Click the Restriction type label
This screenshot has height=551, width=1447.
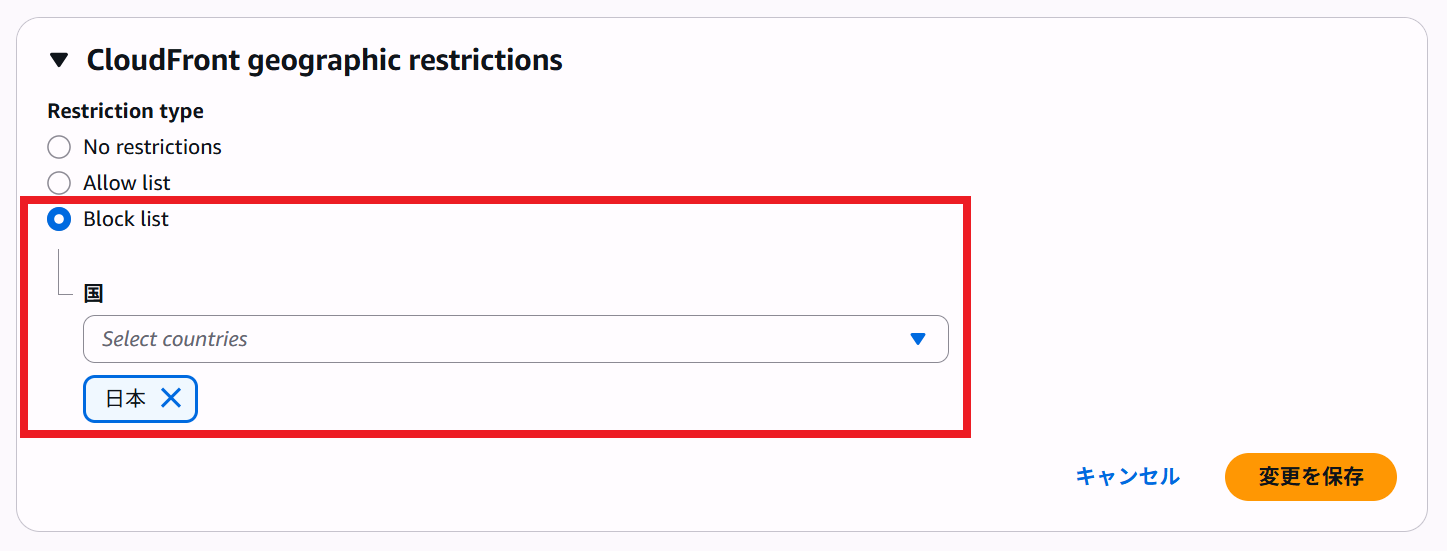coord(126,111)
